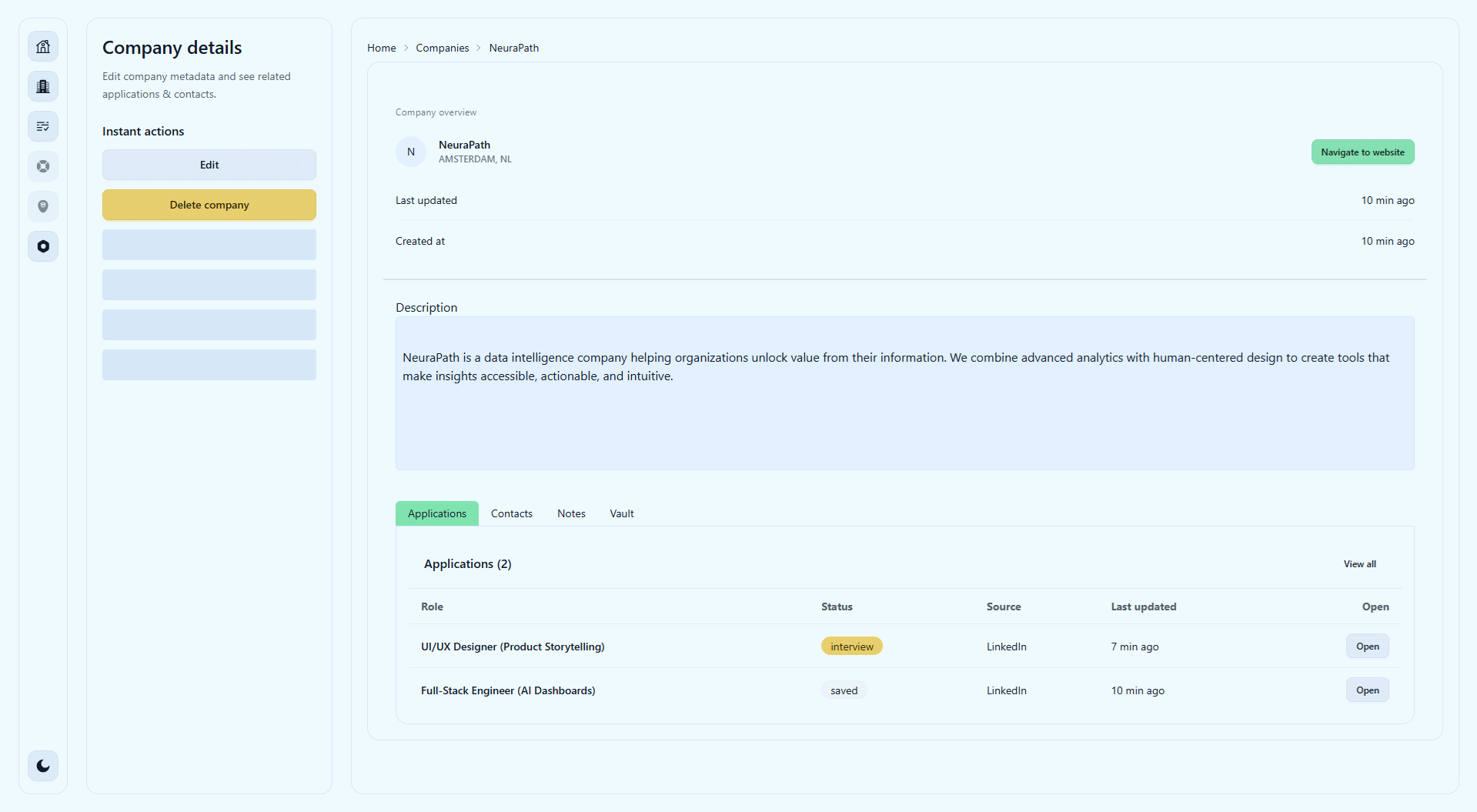Open the settings hexagon icon
This screenshot has height=812, width=1477.
pyautogui.click(x=42, y=246)
